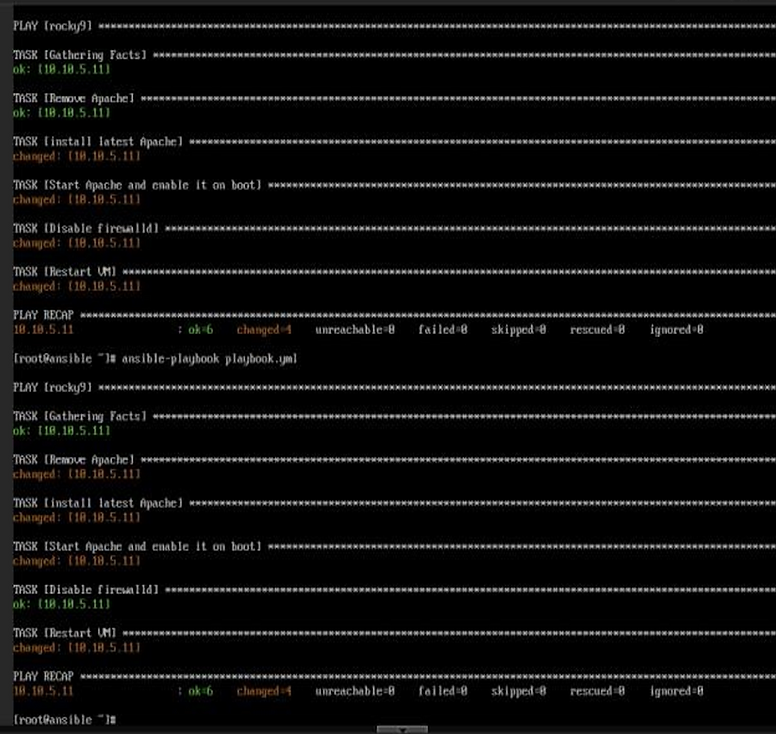The height and width of the screenshot is (734, 776).
Task: Click 'PLAY [rocky9]' header after the ansible-playbook command
Action: [52, 388]
